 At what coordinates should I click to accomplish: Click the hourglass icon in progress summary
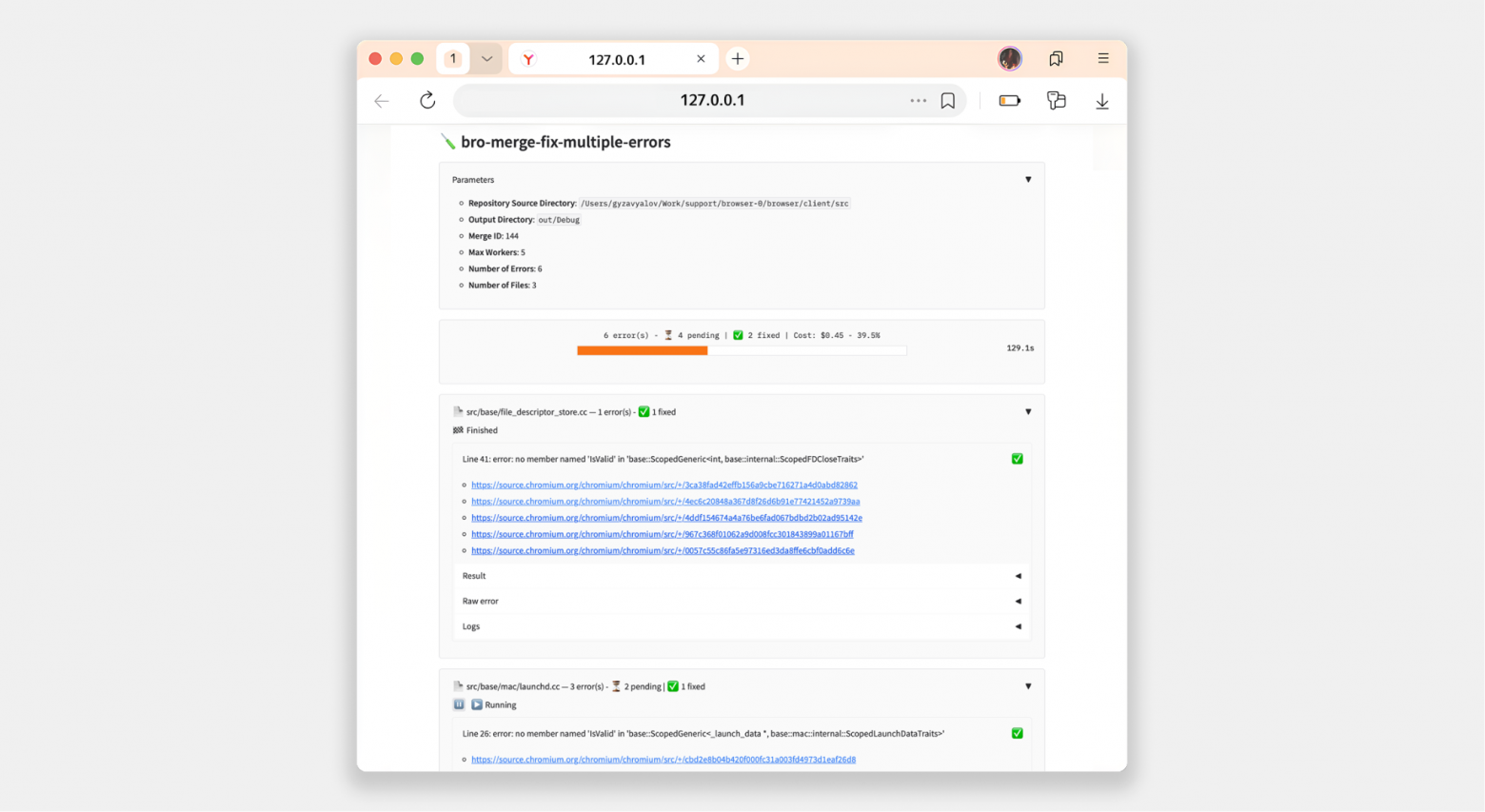coord(668,335)
